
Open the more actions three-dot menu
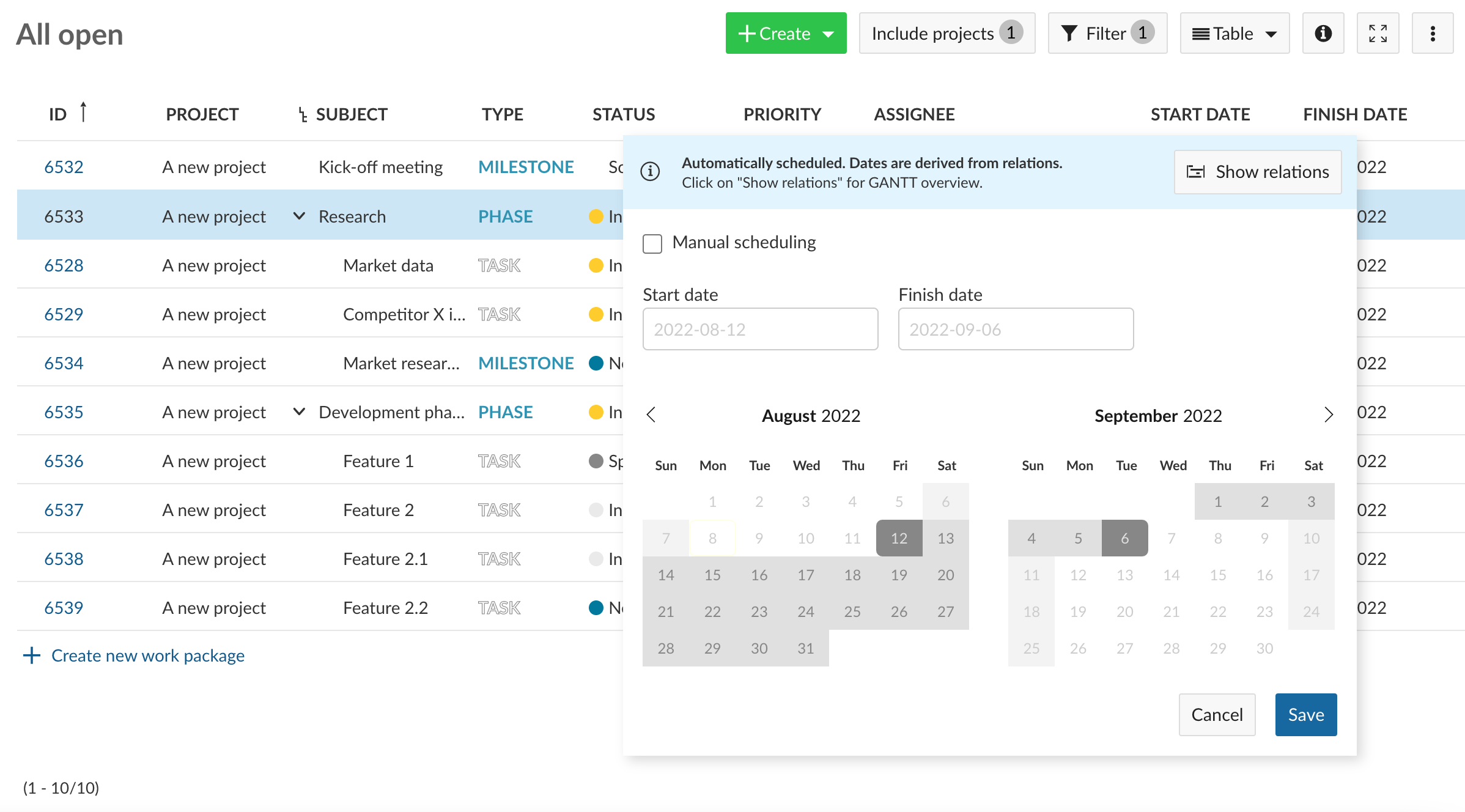click(x=1432, y=33)
